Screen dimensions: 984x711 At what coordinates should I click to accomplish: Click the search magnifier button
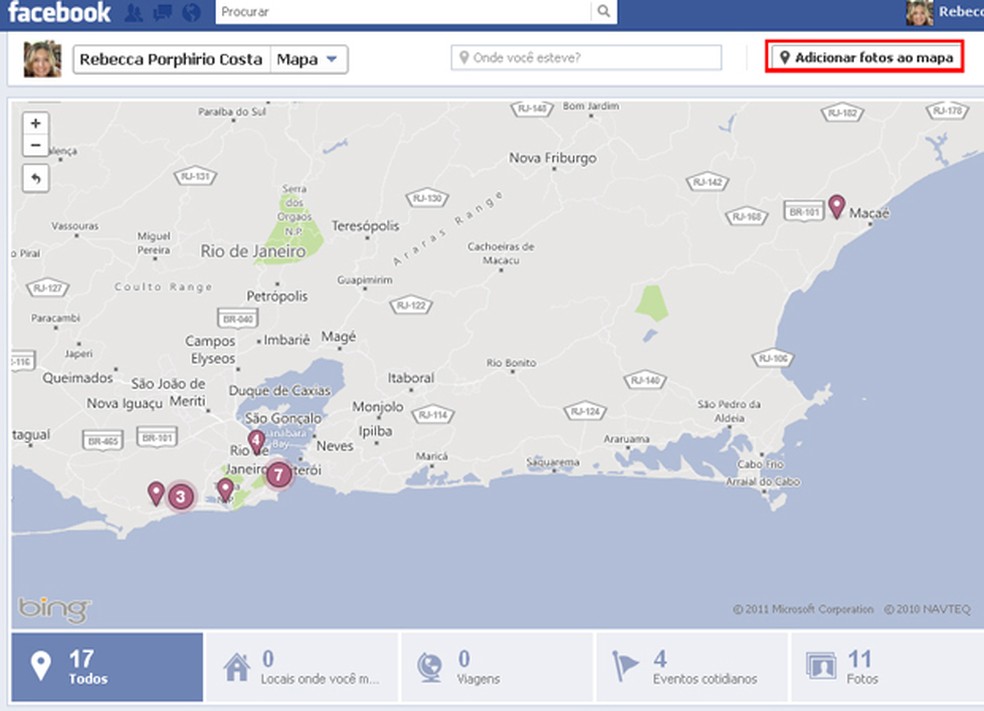point(604,11)
